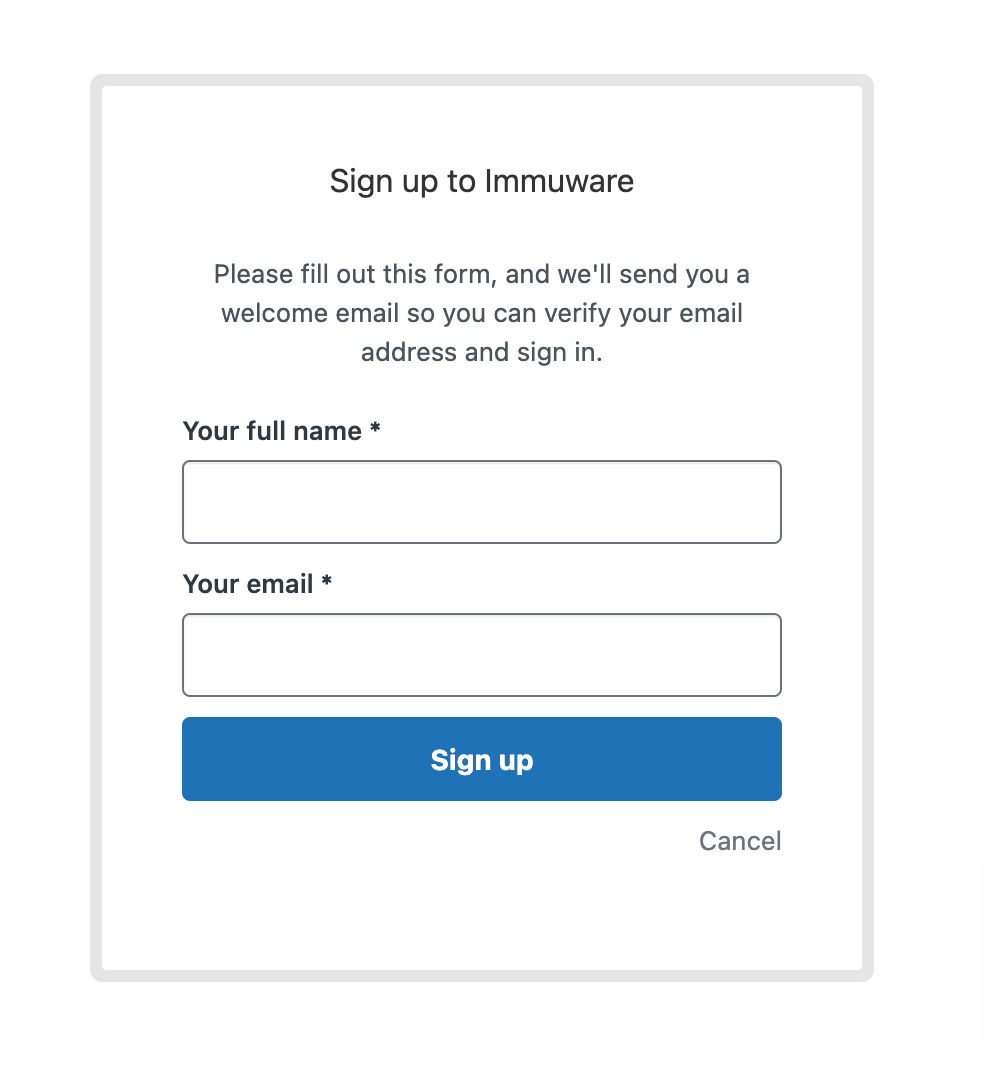
Task: Click the Your full name input field
Action: pyautogui.click(x=482, y=502)
